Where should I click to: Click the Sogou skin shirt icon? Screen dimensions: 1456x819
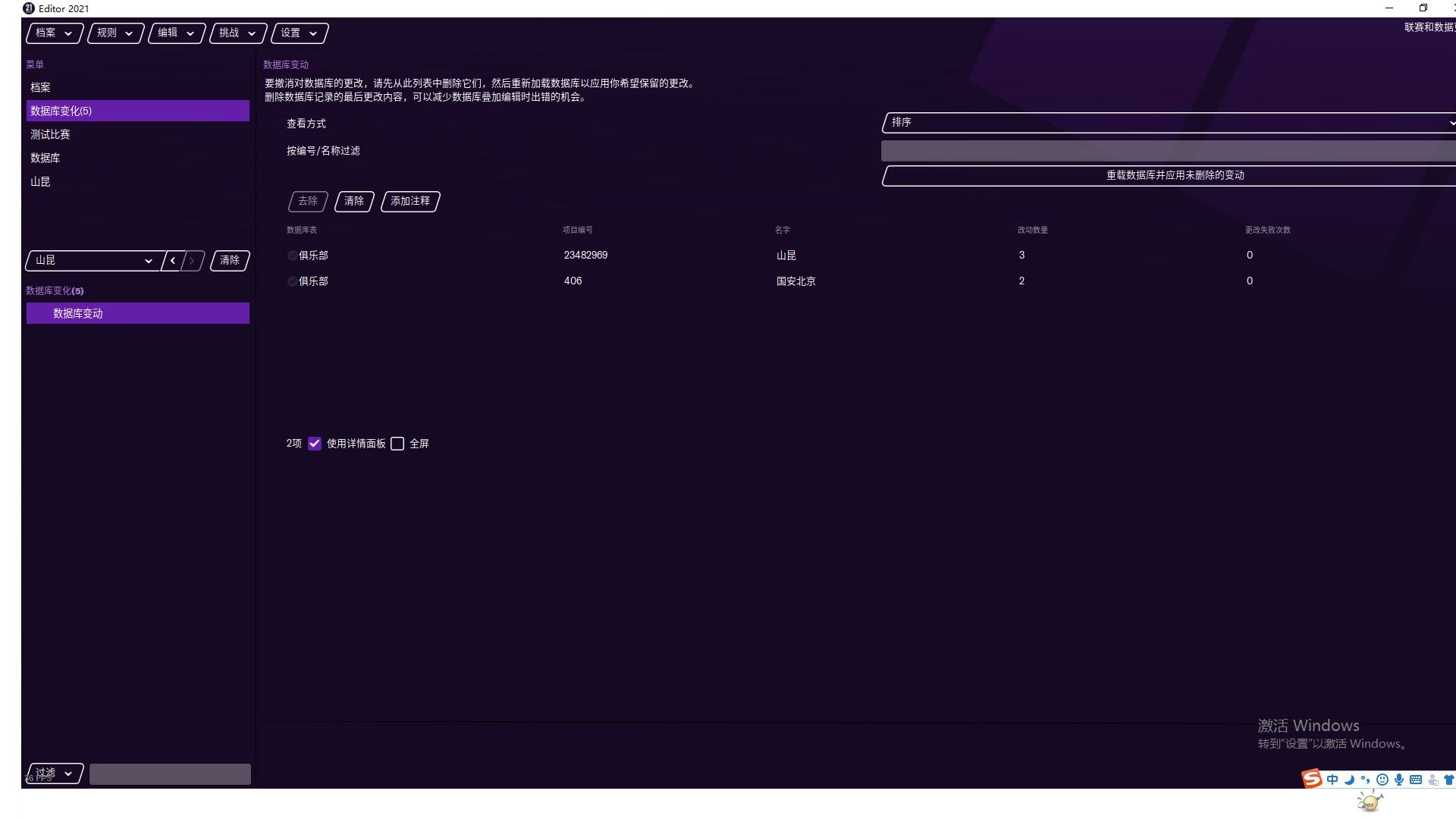1448,780
